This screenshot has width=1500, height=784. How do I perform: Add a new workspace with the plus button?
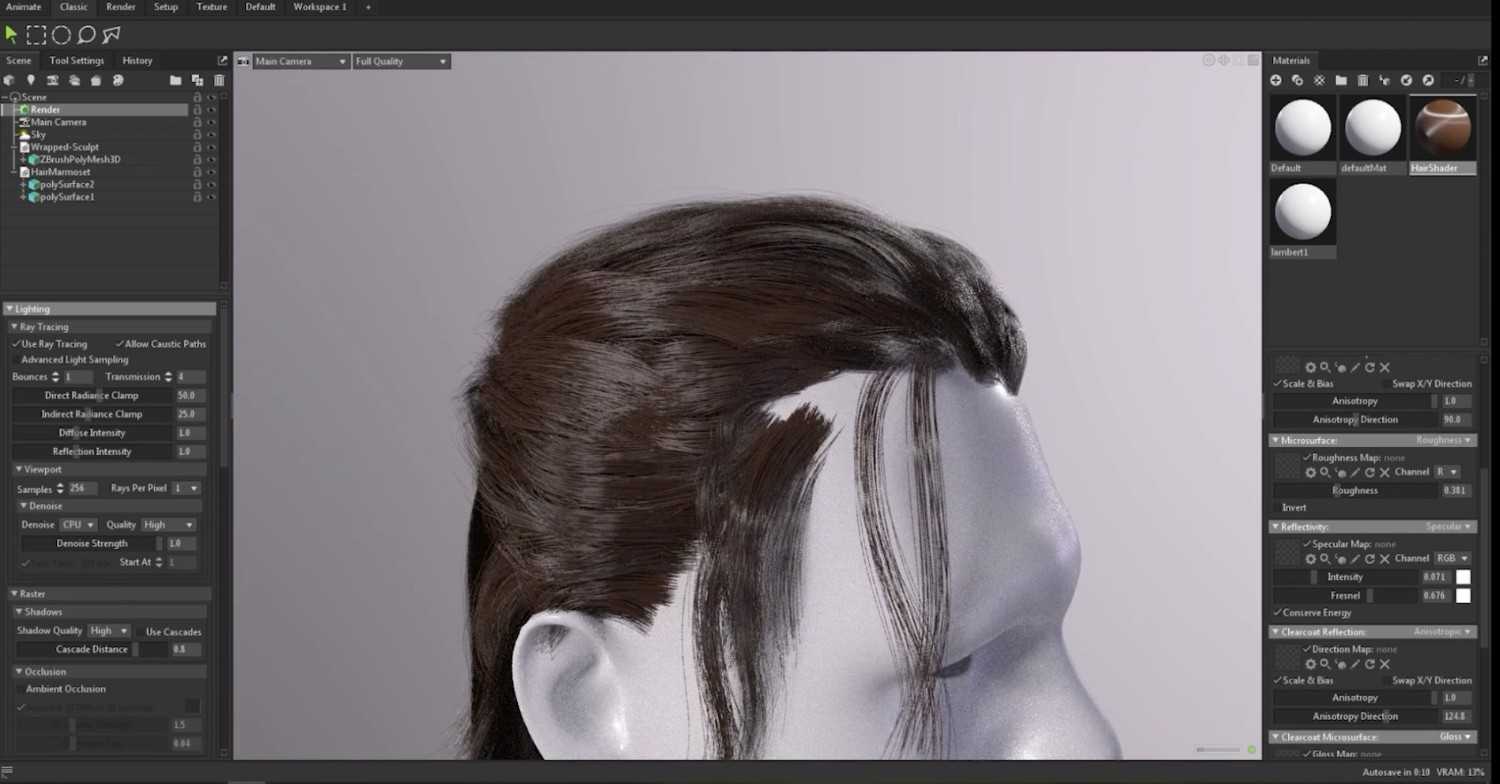click(x=368, y=7)
